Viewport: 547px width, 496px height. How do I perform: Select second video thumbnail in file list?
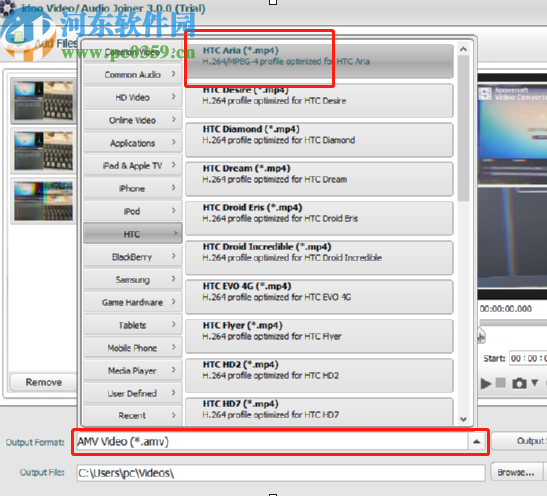[x=44, y=151]
